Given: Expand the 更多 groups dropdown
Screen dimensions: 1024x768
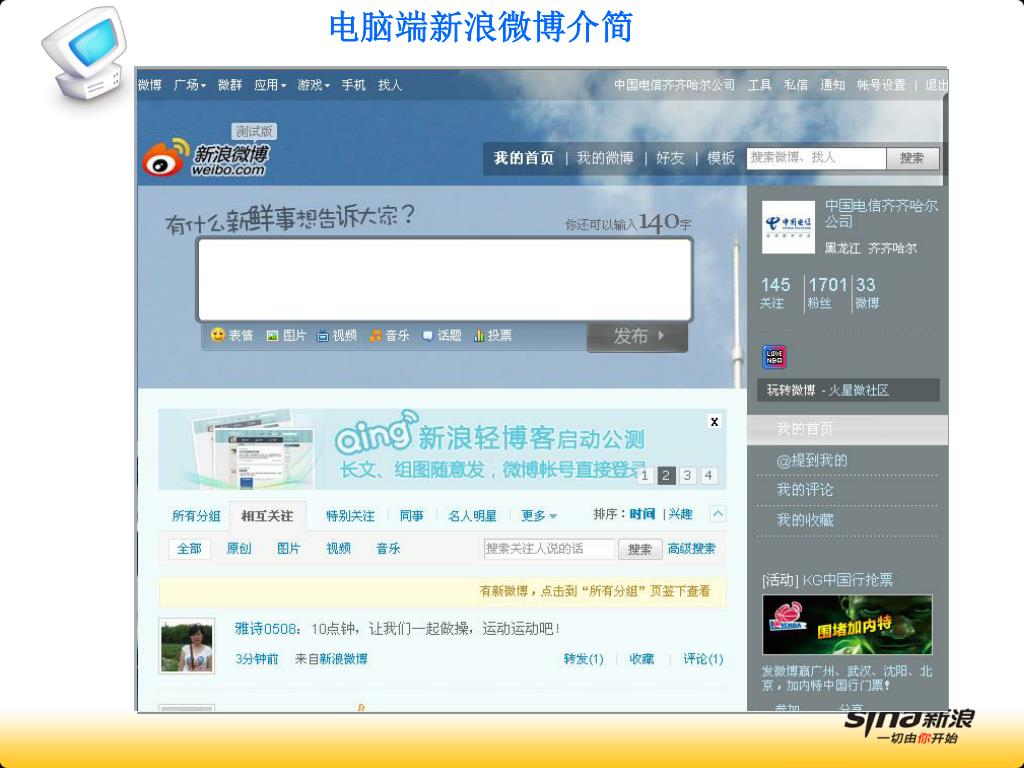Looking at the screenshot, I should 539,516.
